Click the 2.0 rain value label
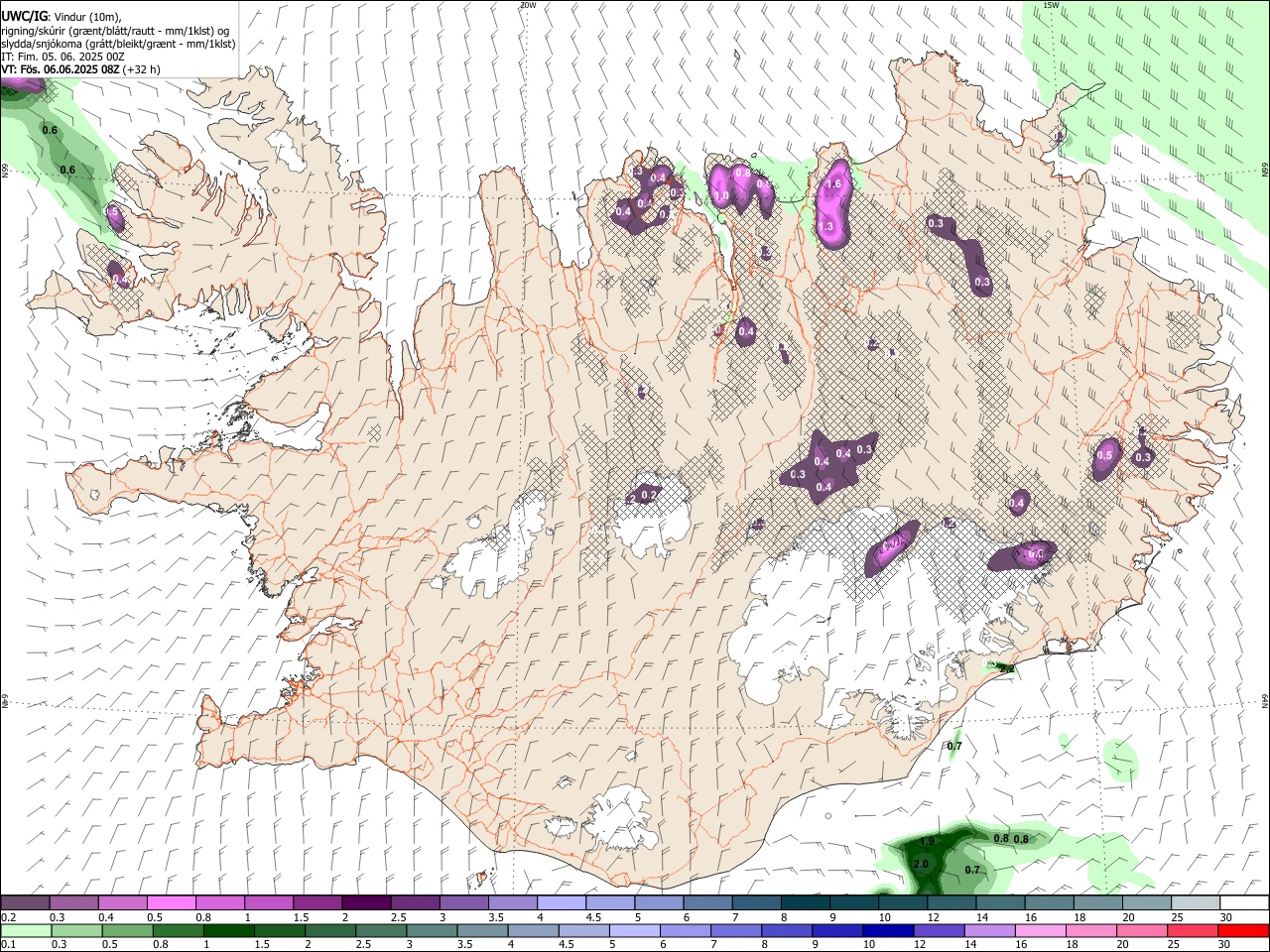This screenshot has height=952, width=1270. click(920, 864)
